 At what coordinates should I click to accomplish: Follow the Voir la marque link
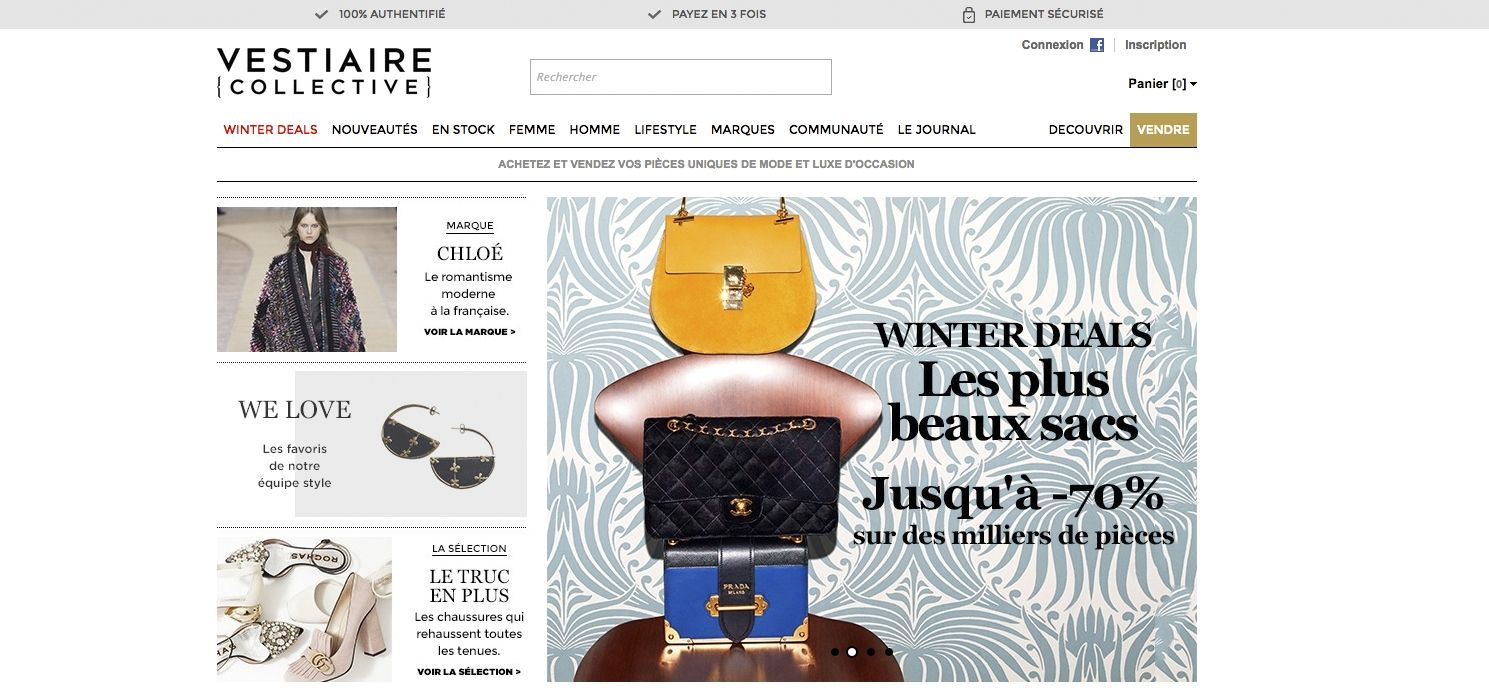coord(470,332)
